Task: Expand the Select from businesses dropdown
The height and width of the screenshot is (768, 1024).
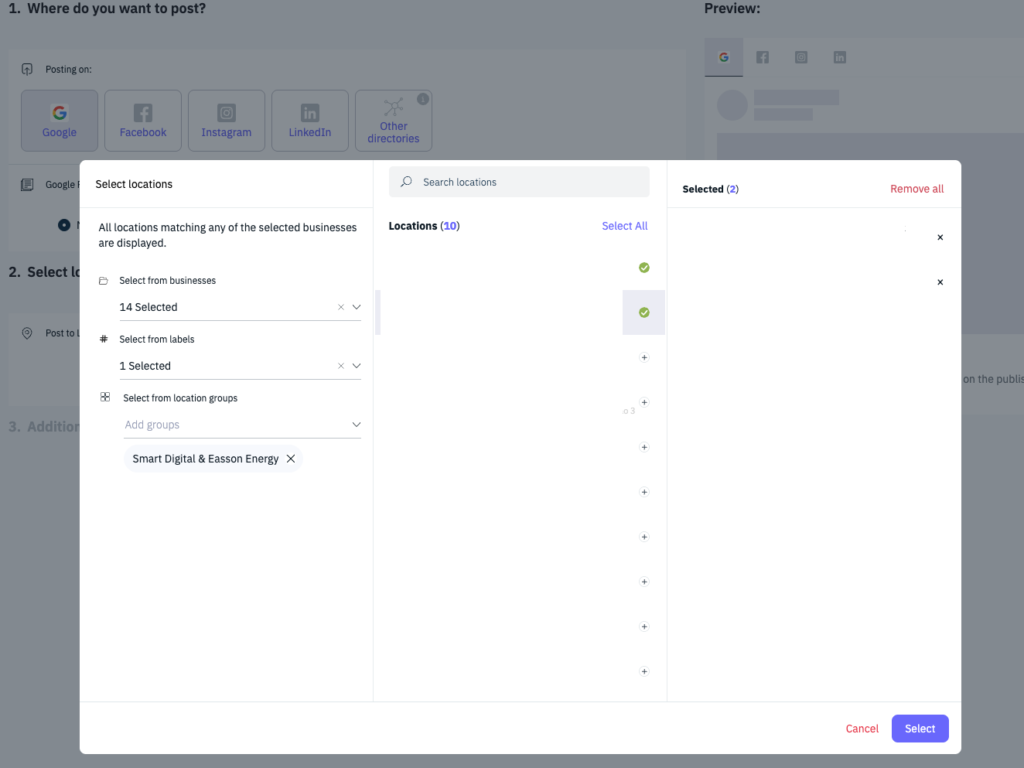Action: (356, 308)
